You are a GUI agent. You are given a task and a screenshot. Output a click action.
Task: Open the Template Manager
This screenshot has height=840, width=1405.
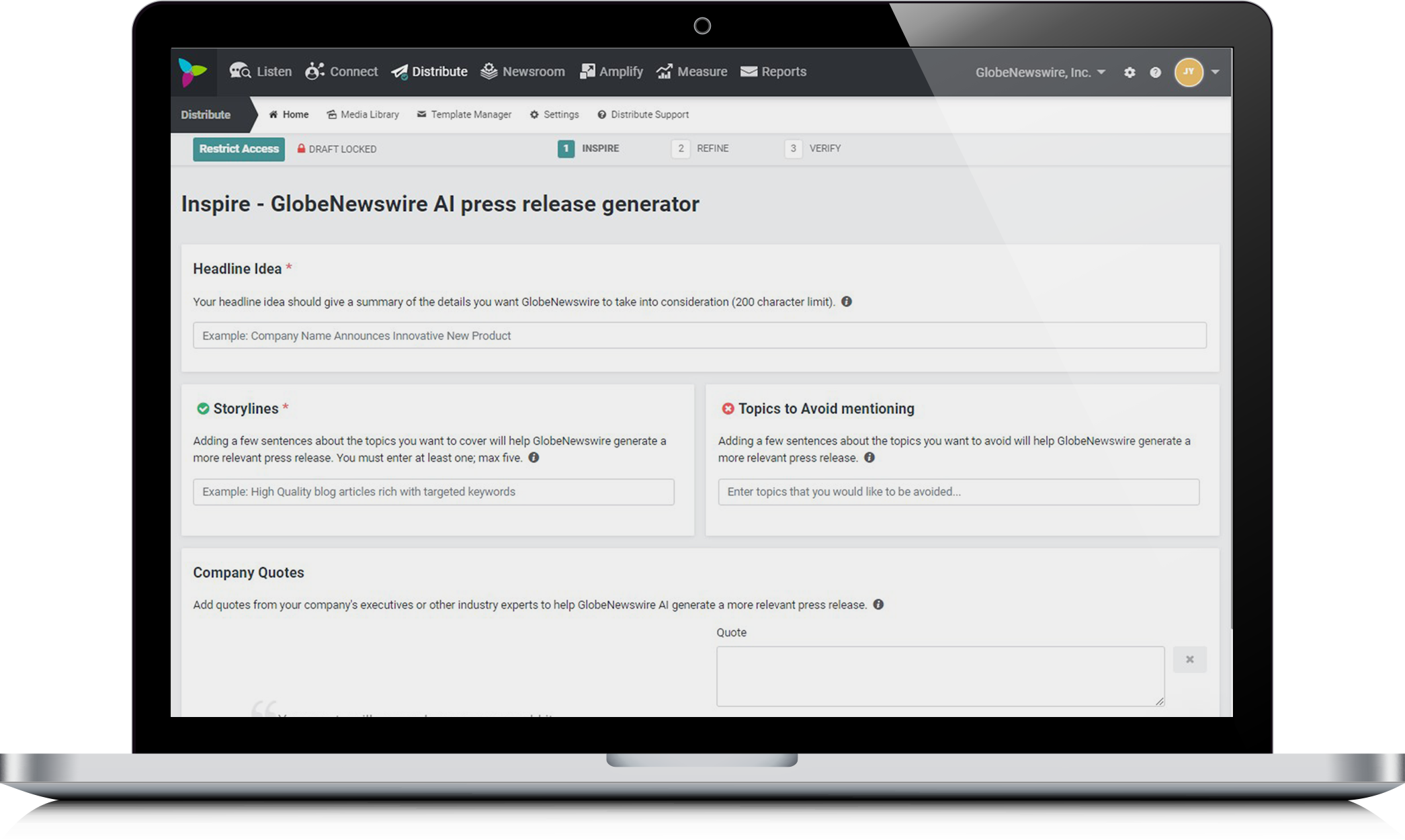pos(464,114)
